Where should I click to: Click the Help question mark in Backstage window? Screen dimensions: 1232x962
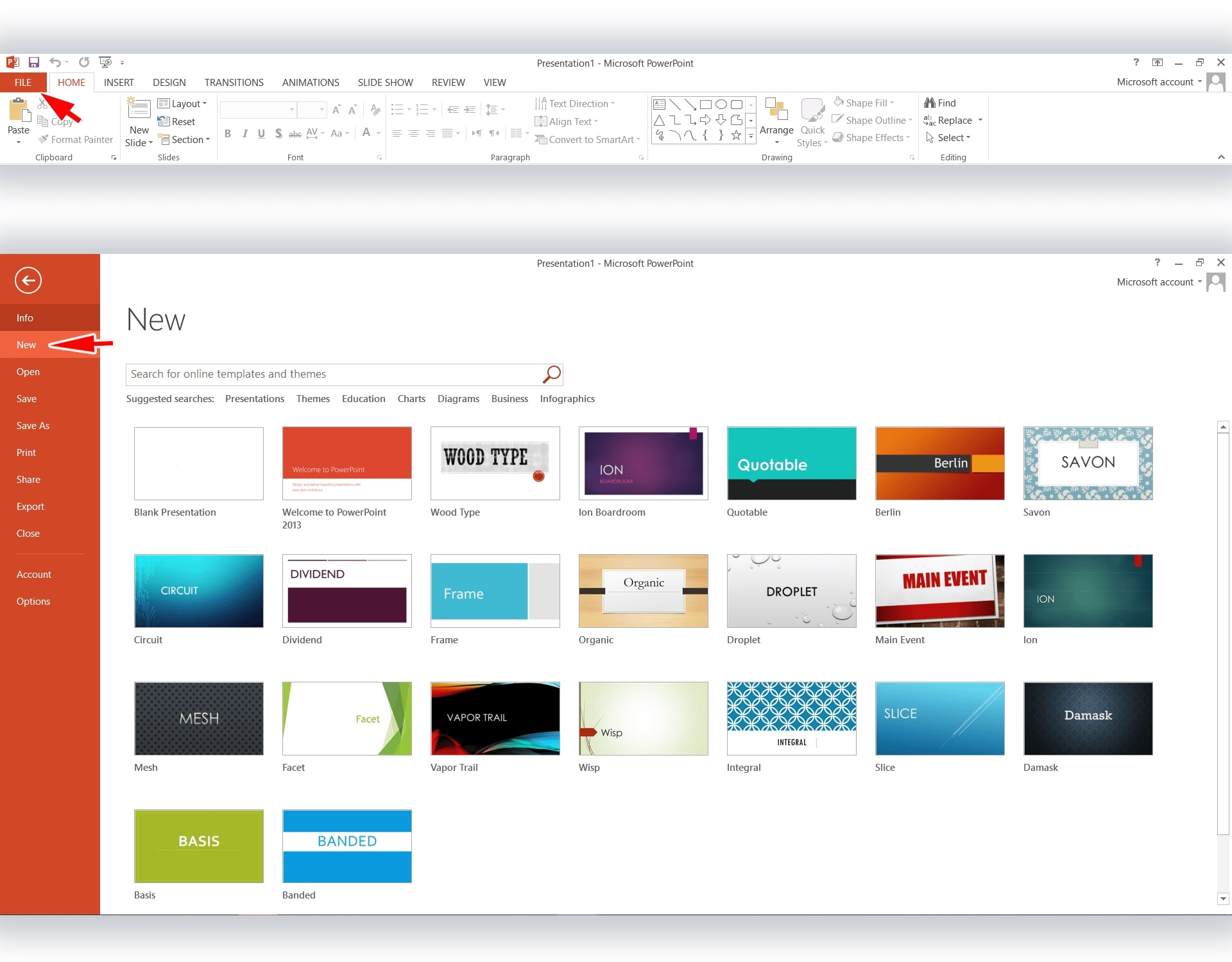tap(1158, 262)
